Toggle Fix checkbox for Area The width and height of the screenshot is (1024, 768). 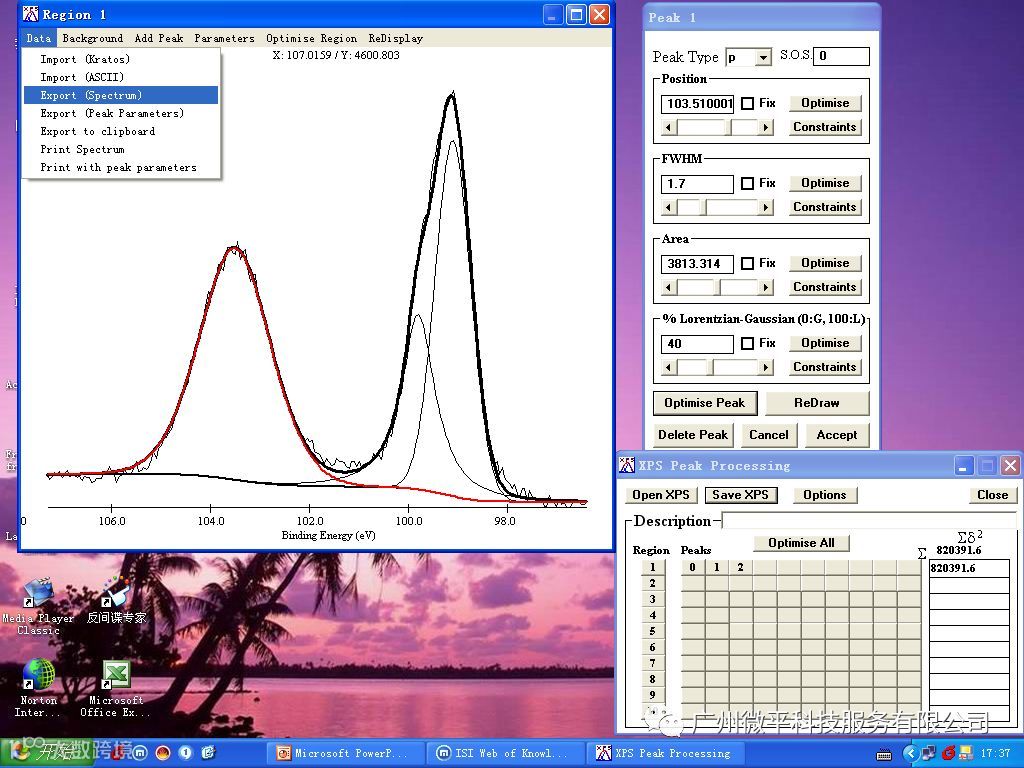(748, 263)
